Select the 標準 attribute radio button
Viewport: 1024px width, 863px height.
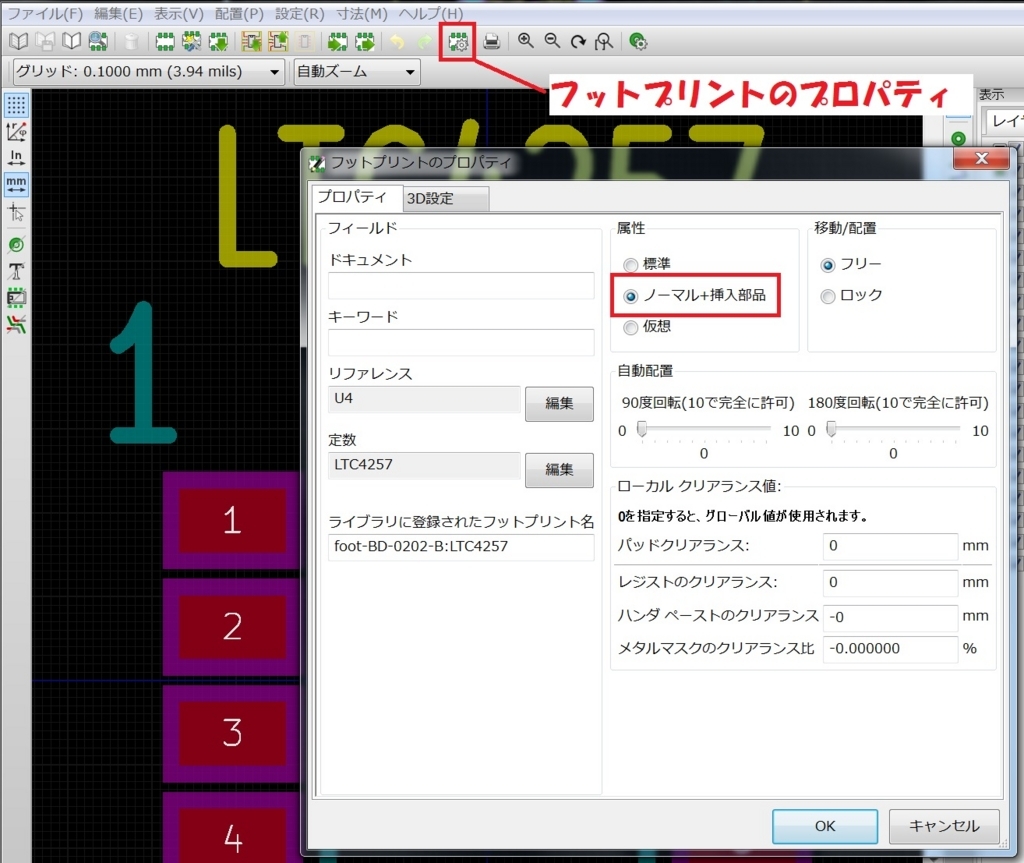click(630, 265)
